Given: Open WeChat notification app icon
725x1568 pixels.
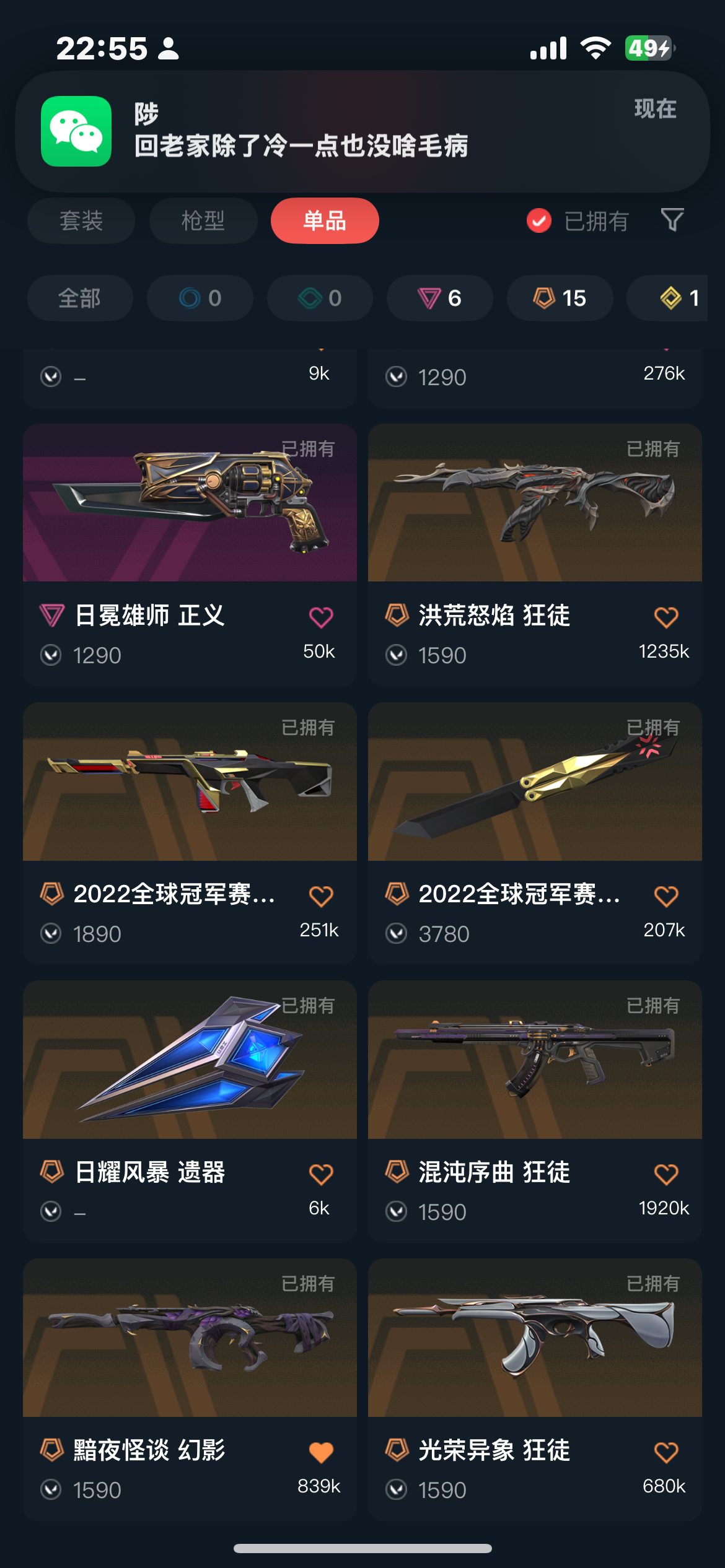Looking at the screenshot, I should [76, 131].
